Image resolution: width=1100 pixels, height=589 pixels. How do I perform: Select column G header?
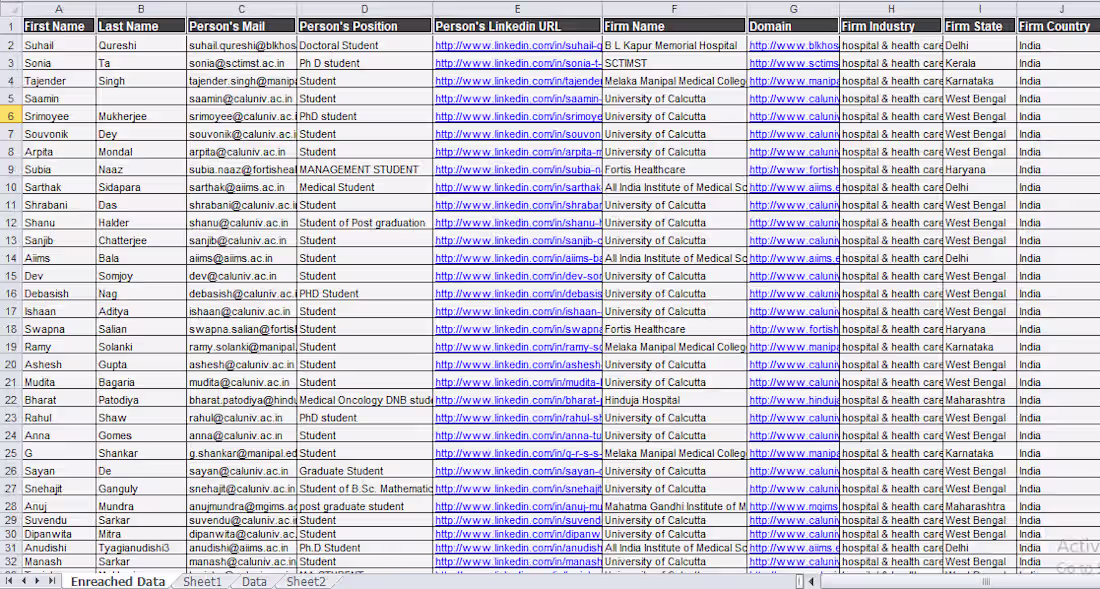click(x=793, y=8)
